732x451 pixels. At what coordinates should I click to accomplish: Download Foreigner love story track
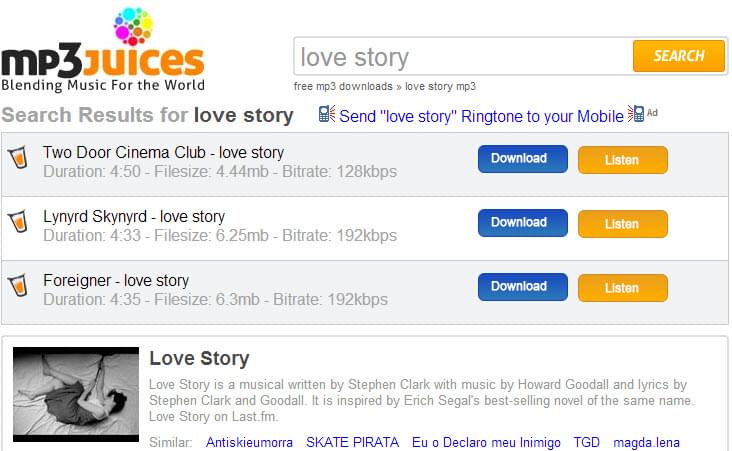[522, 287]
